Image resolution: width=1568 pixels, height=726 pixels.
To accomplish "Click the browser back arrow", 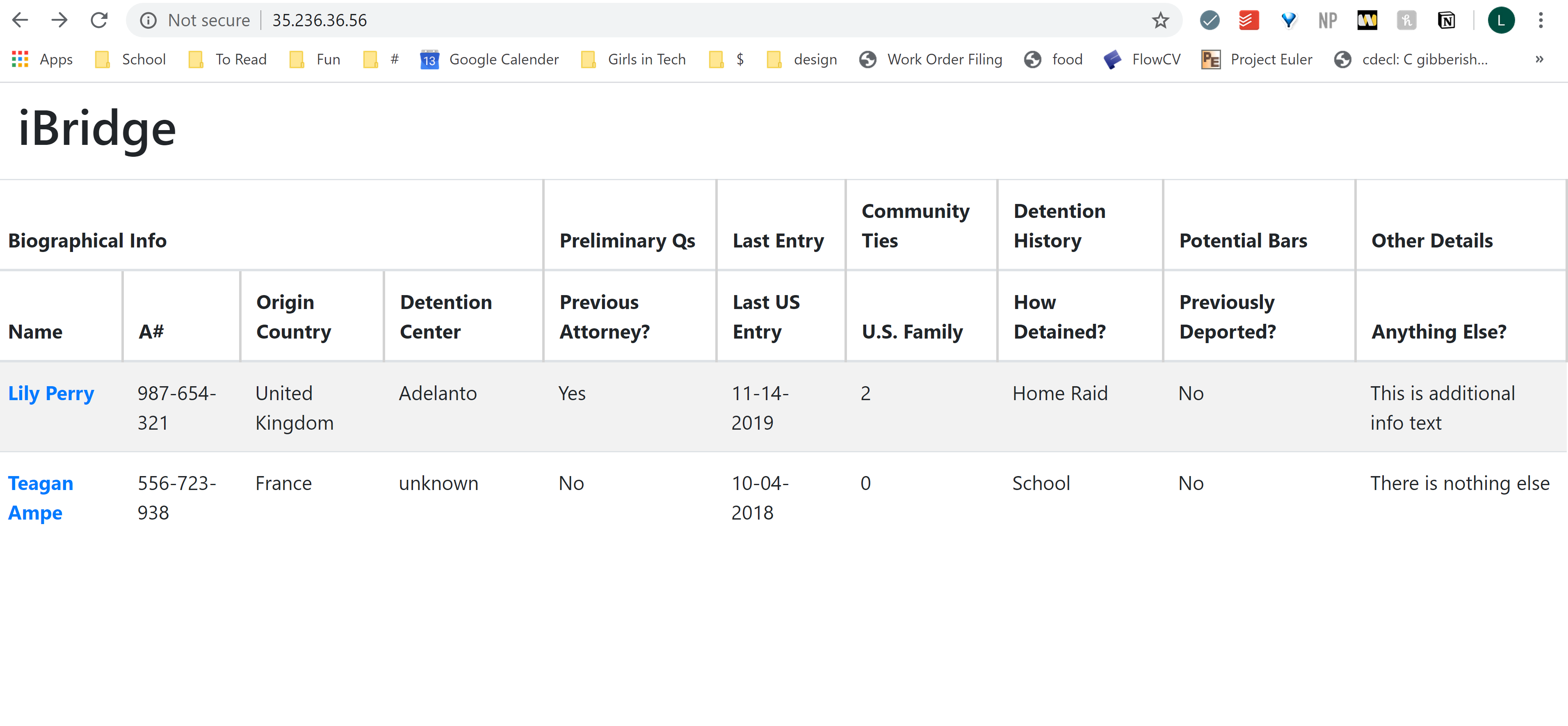I will pos(20,20).
